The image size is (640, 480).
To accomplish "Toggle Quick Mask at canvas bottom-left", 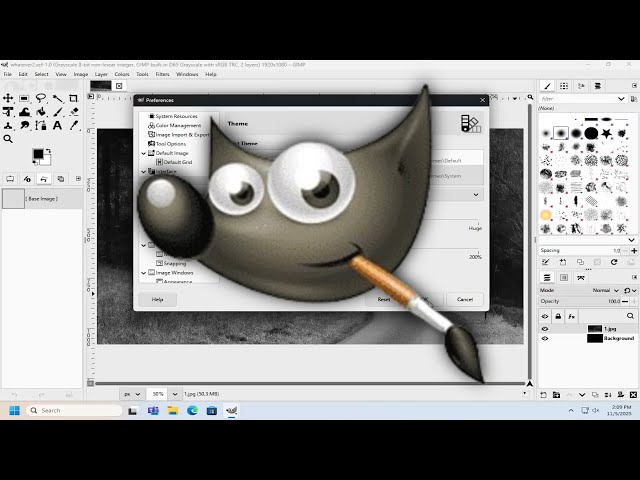I will 91,383.
